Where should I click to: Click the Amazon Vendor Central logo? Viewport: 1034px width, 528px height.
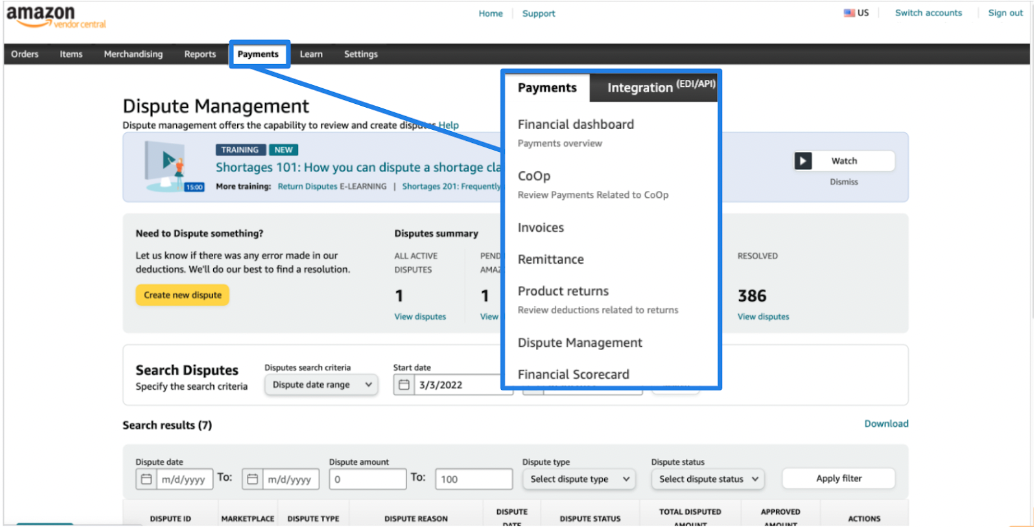(56, 17)
